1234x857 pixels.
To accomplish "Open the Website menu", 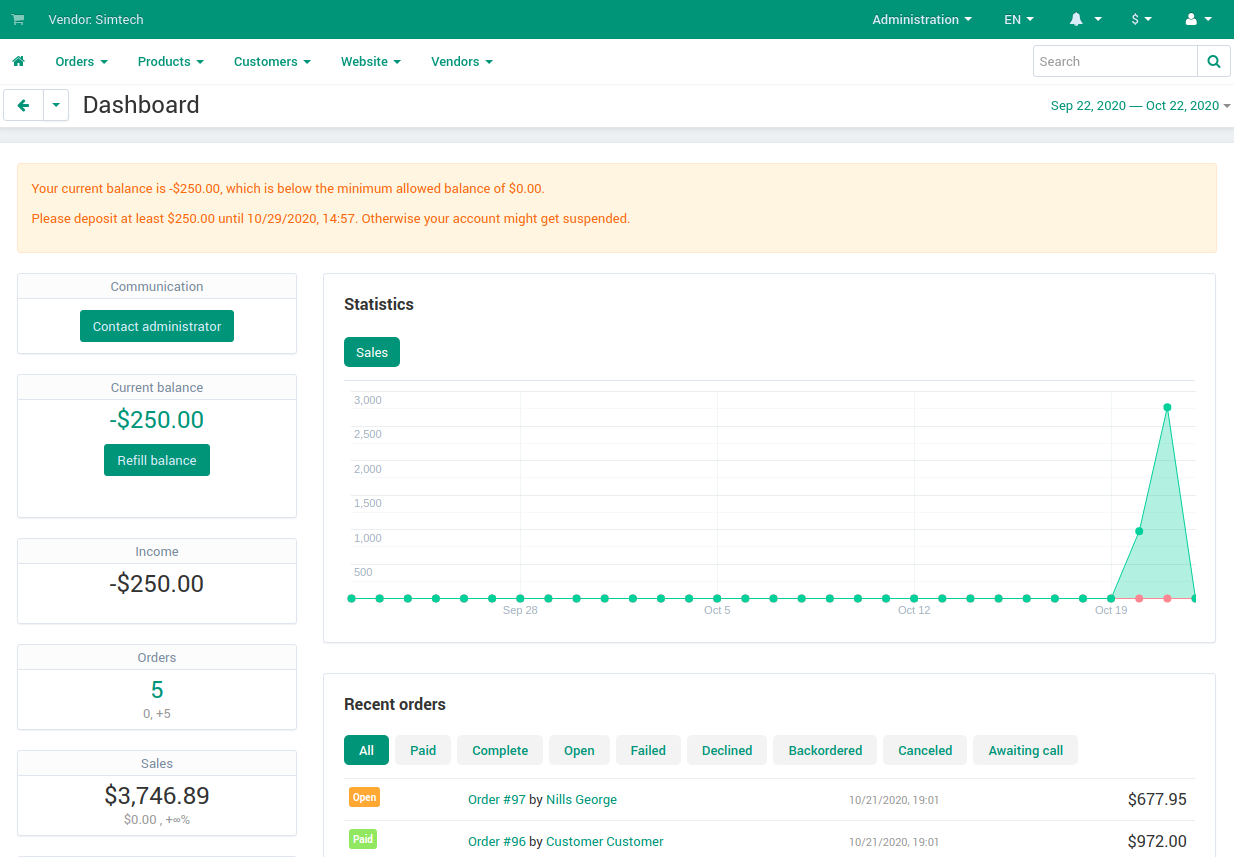I will coord(370,62).
